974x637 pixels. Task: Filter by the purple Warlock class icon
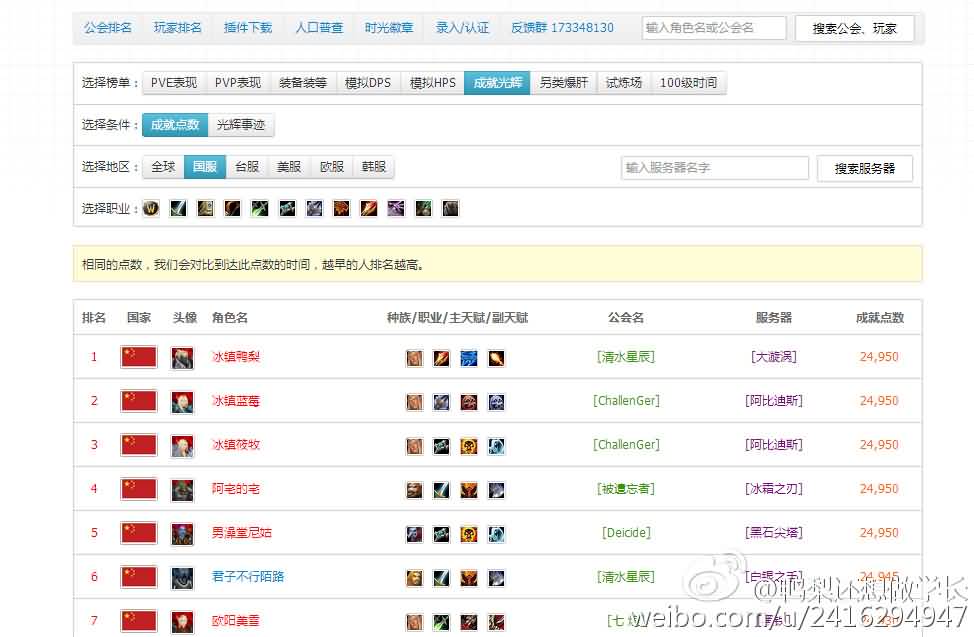[396, 208]
